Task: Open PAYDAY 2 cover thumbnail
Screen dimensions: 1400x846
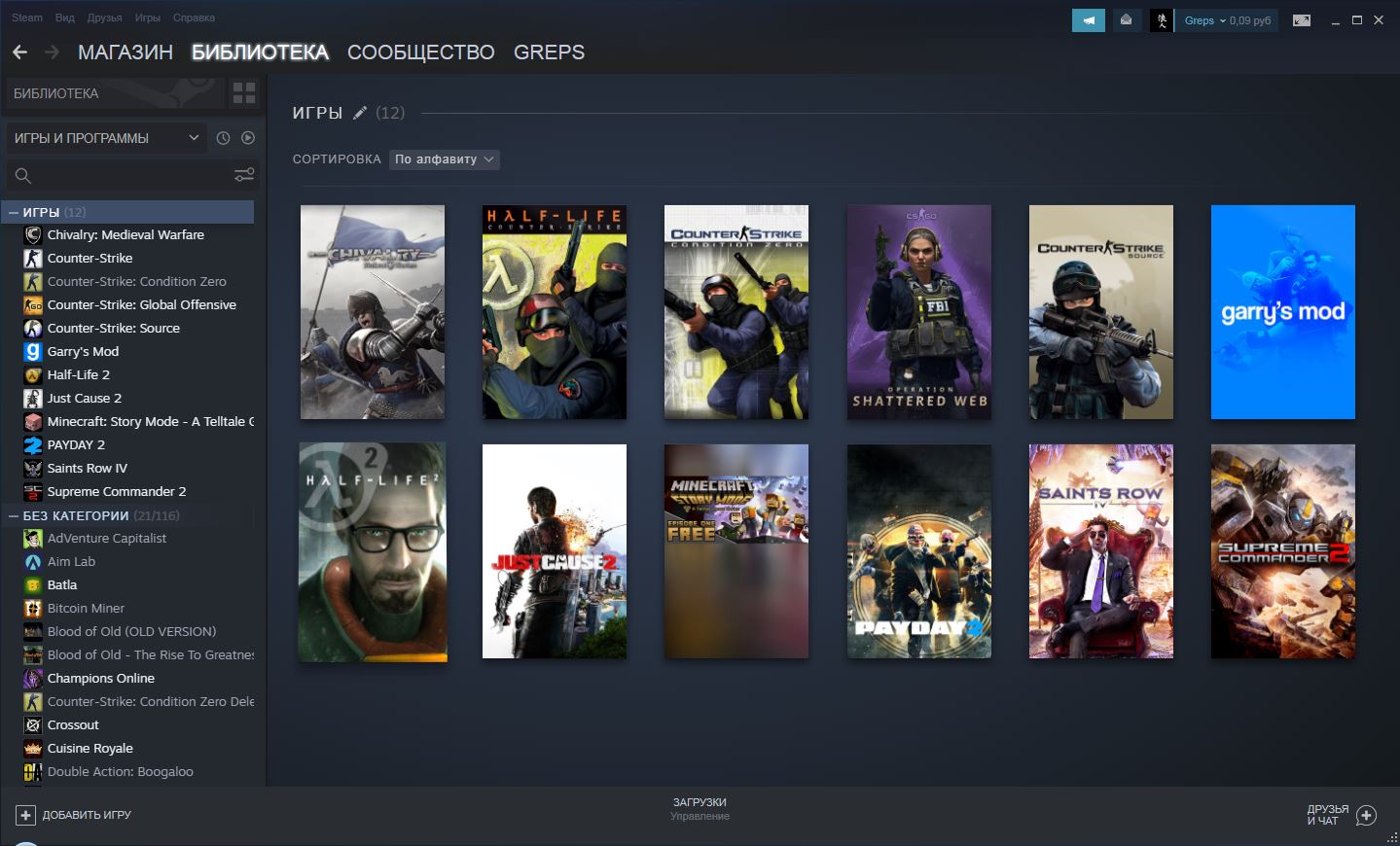Action: [919, 551]
